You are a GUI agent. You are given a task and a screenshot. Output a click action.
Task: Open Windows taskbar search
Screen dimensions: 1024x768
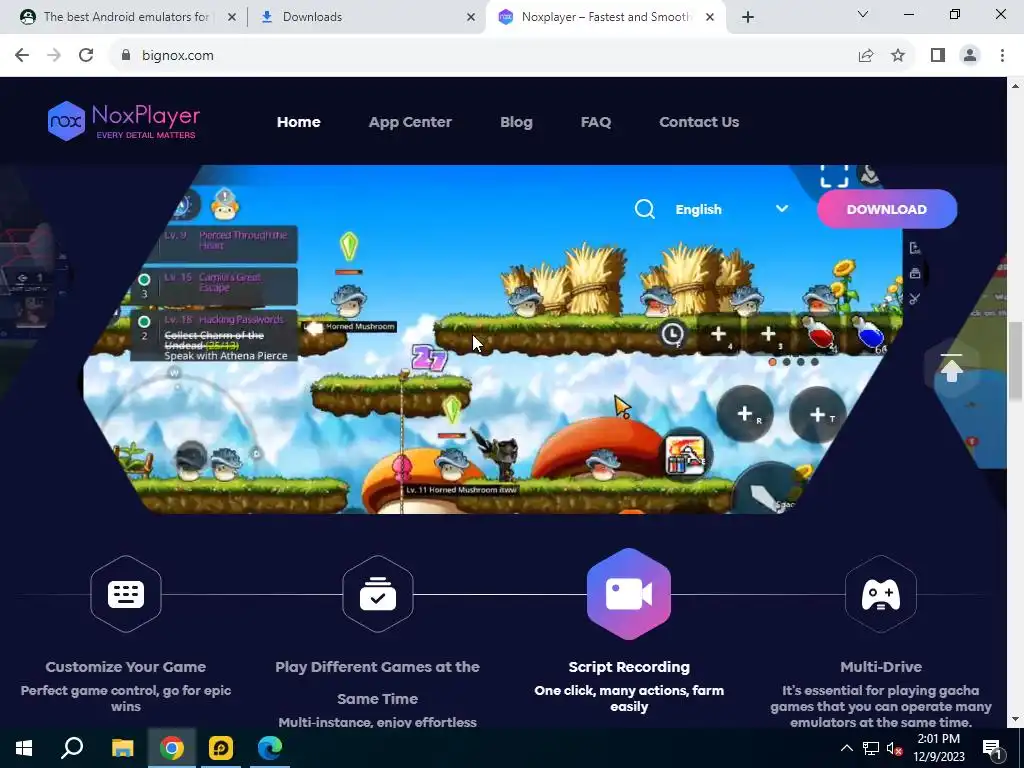pos(72,748)
